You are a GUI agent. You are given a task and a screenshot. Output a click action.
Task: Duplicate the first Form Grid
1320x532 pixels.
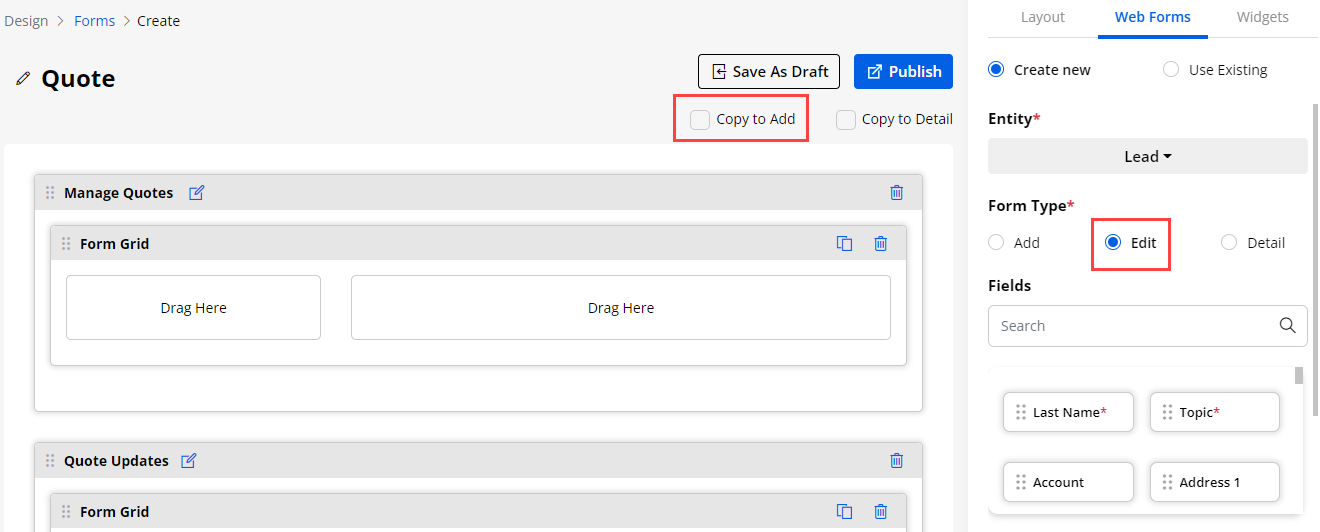(845, 244)
